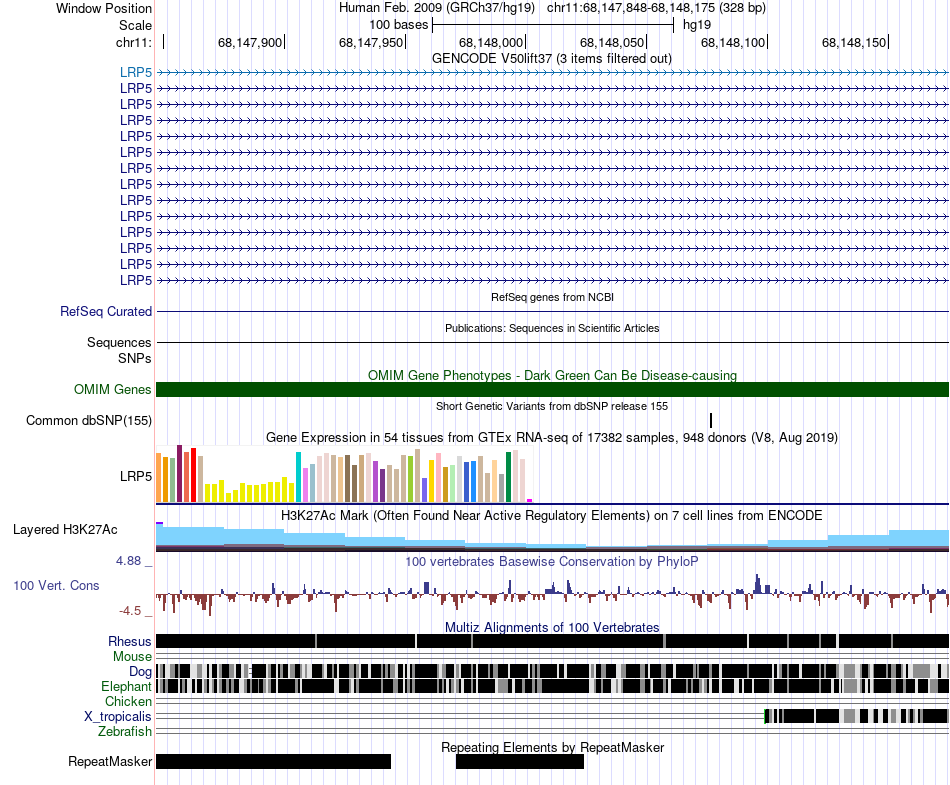The height and width of the screenshot is (785, 950).
Task: Click the Zebrafish alignment label
Action: 125,731
